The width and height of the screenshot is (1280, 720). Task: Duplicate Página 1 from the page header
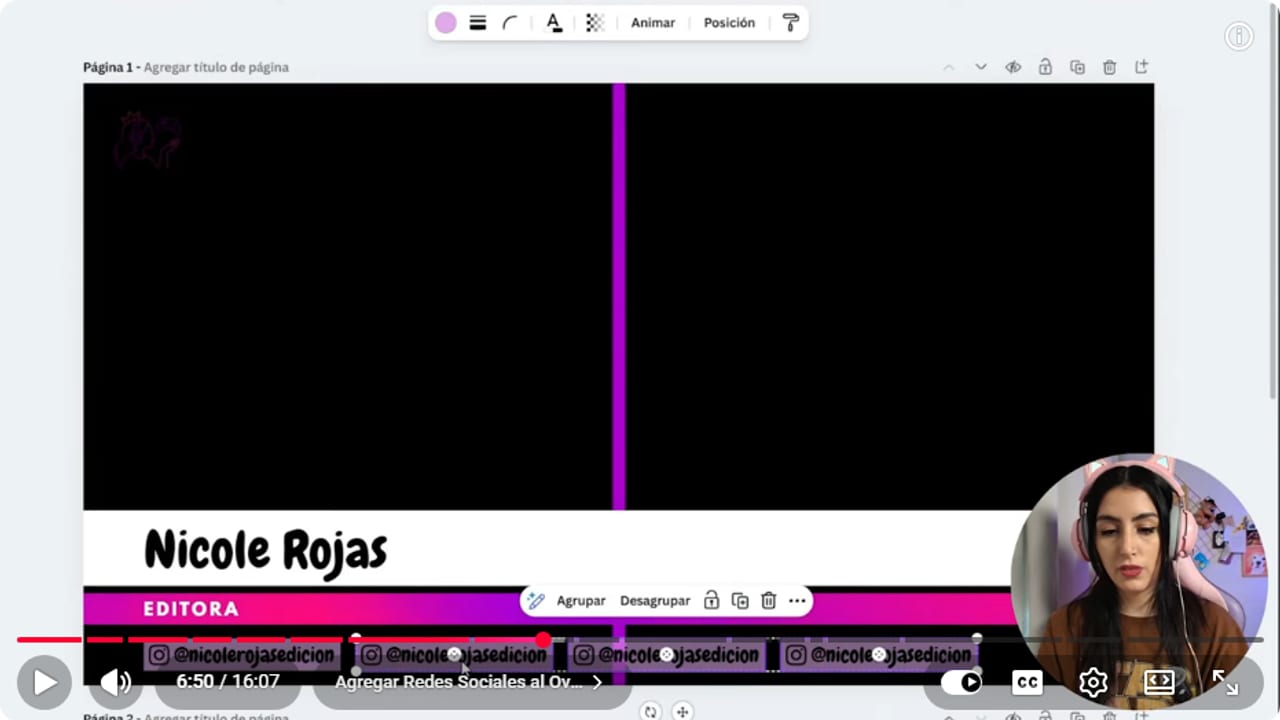[1077, 67]
